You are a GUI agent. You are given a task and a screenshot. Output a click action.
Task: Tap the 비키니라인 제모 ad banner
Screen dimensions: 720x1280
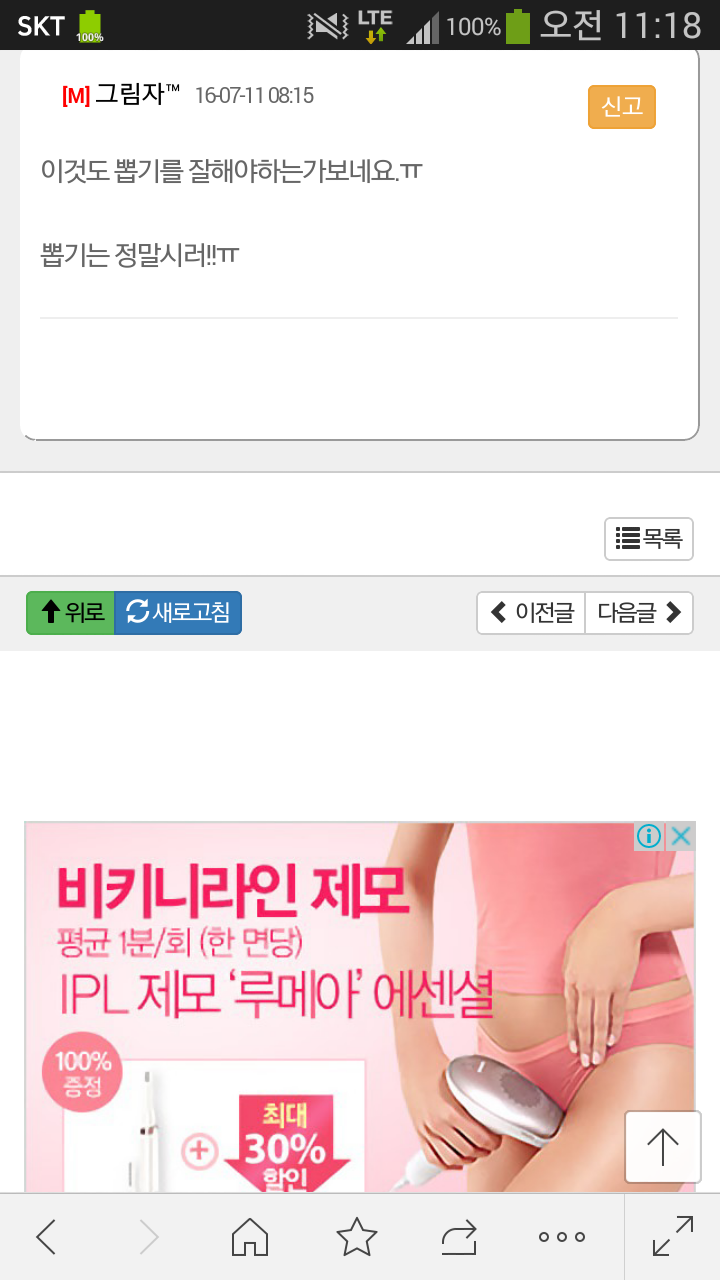point(359,1007)
